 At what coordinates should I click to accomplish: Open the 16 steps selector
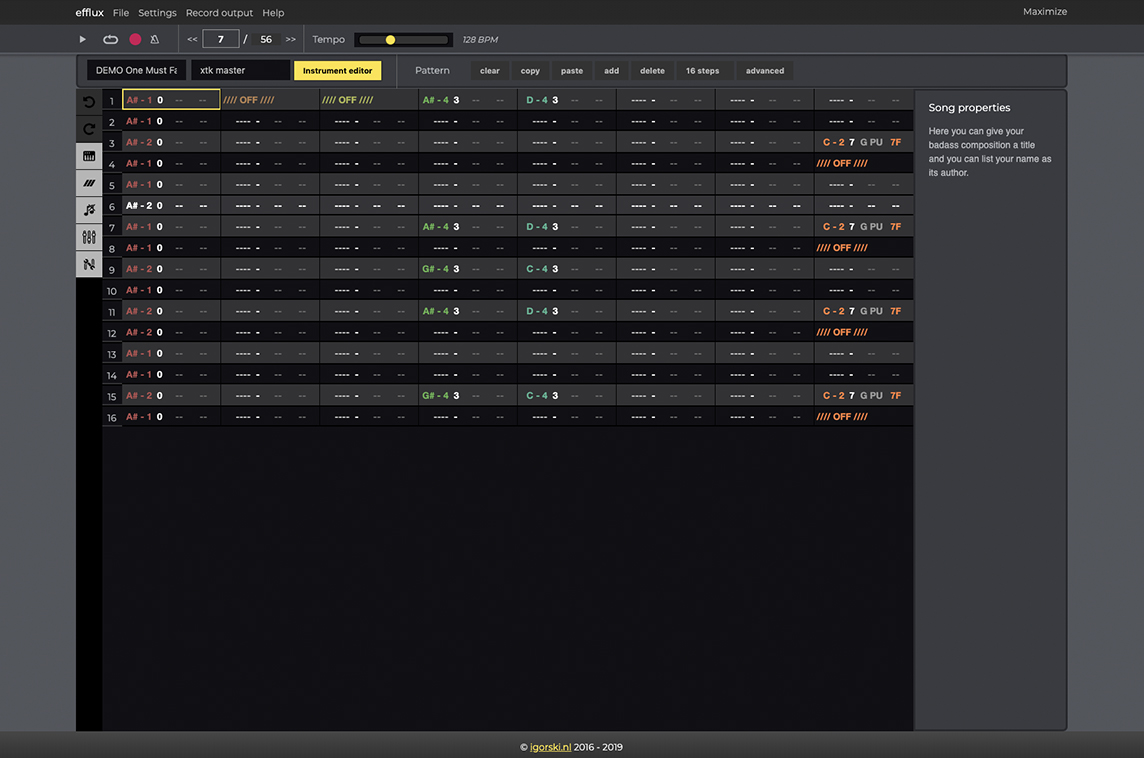click(x=703, y=71)
